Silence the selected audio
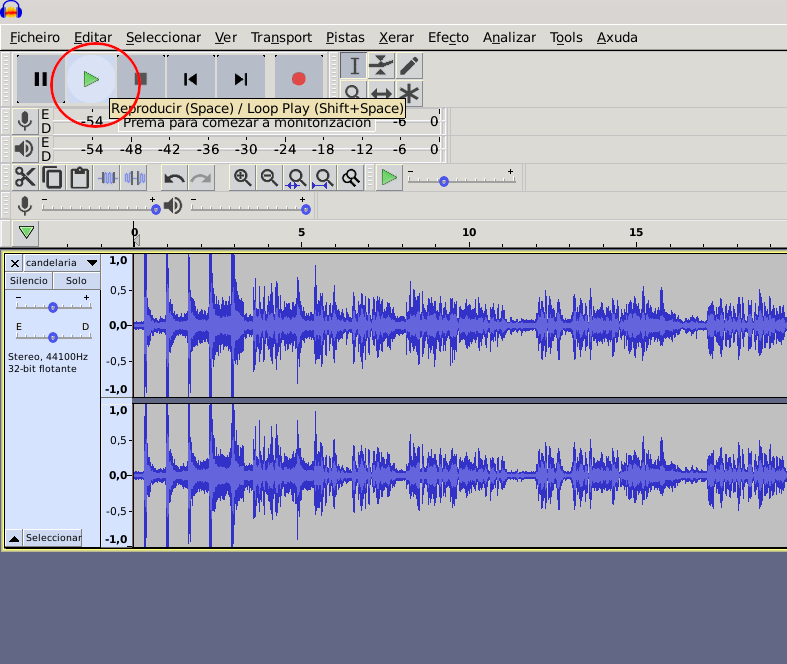The height and width of the screenshot is (664, 787). click(135, 178)
